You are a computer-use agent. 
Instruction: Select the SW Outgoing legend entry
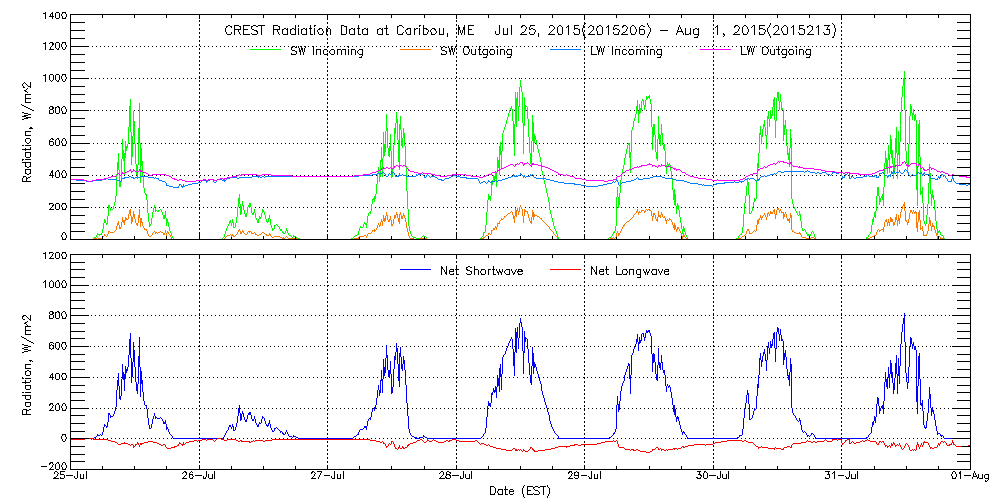[477, 51]
